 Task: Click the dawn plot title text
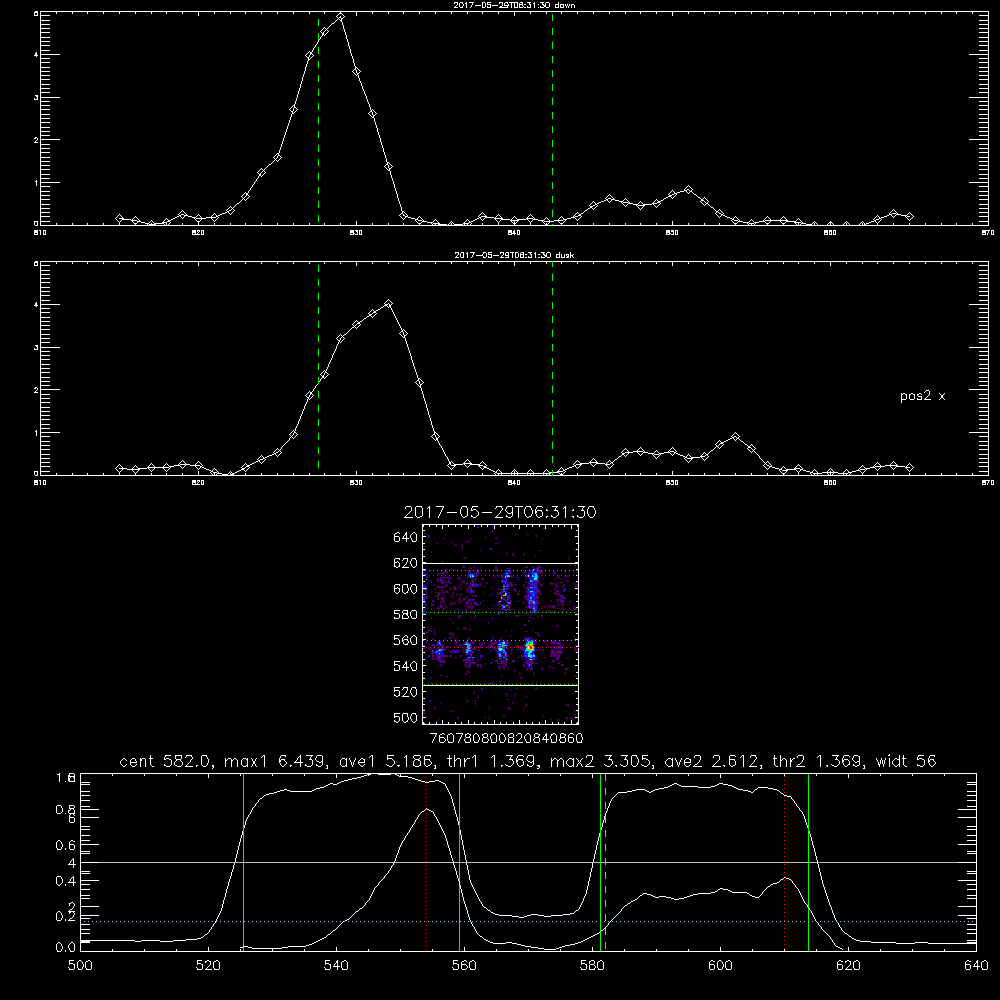(x=514, y=5)
